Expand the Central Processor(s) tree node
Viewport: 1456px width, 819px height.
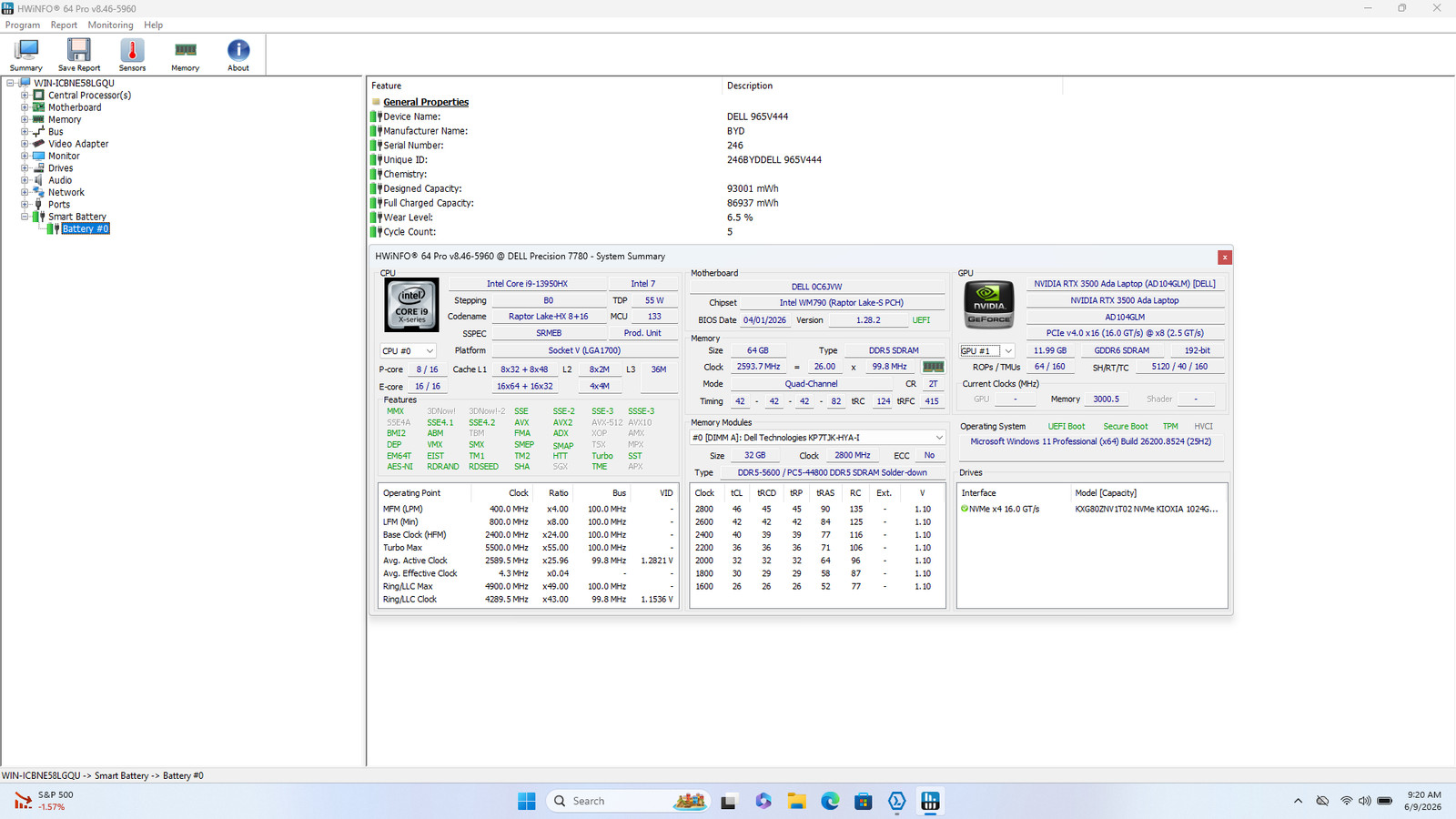pos(25,95)
